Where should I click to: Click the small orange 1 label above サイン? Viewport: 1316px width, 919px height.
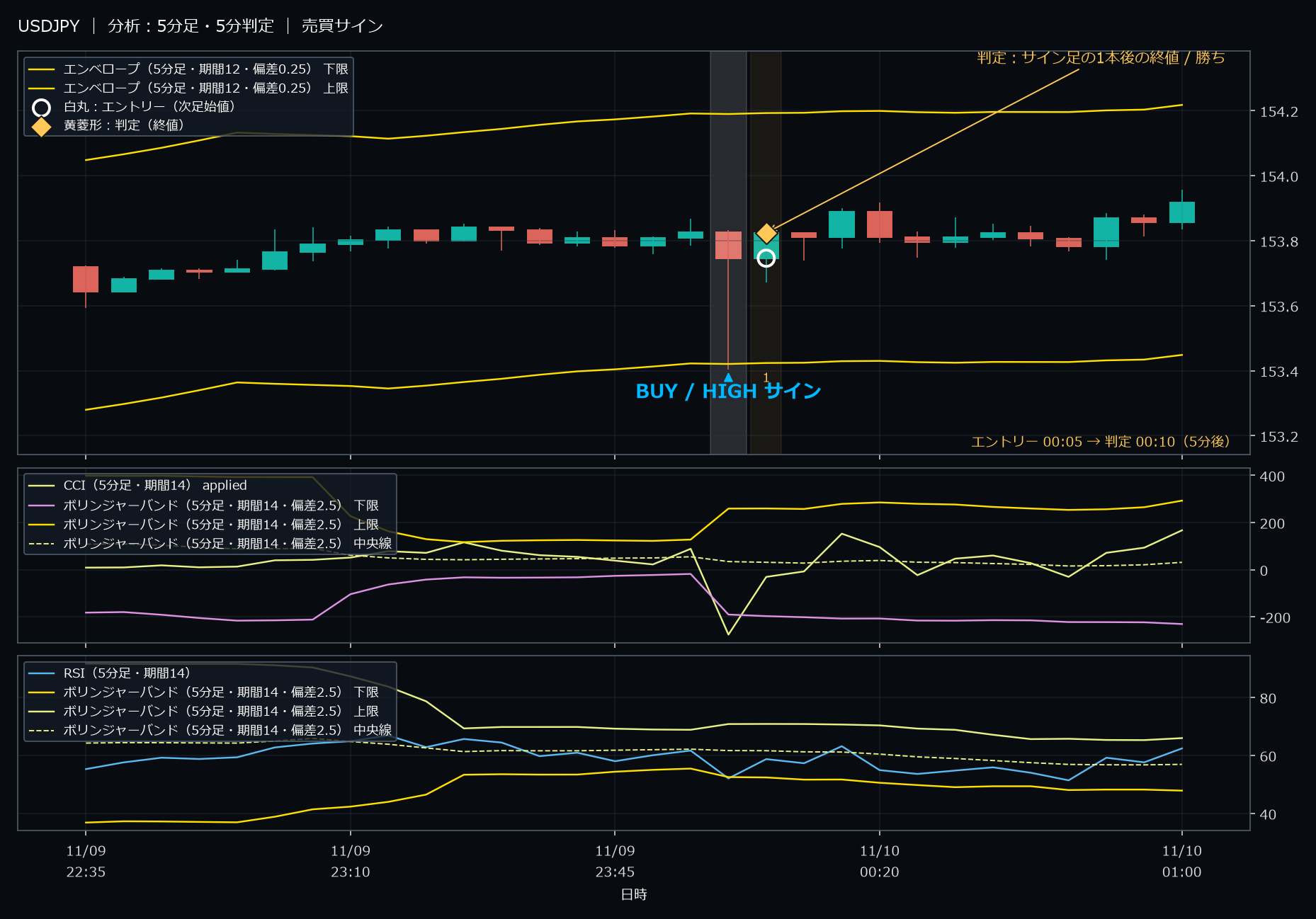[x=766, y=377]
